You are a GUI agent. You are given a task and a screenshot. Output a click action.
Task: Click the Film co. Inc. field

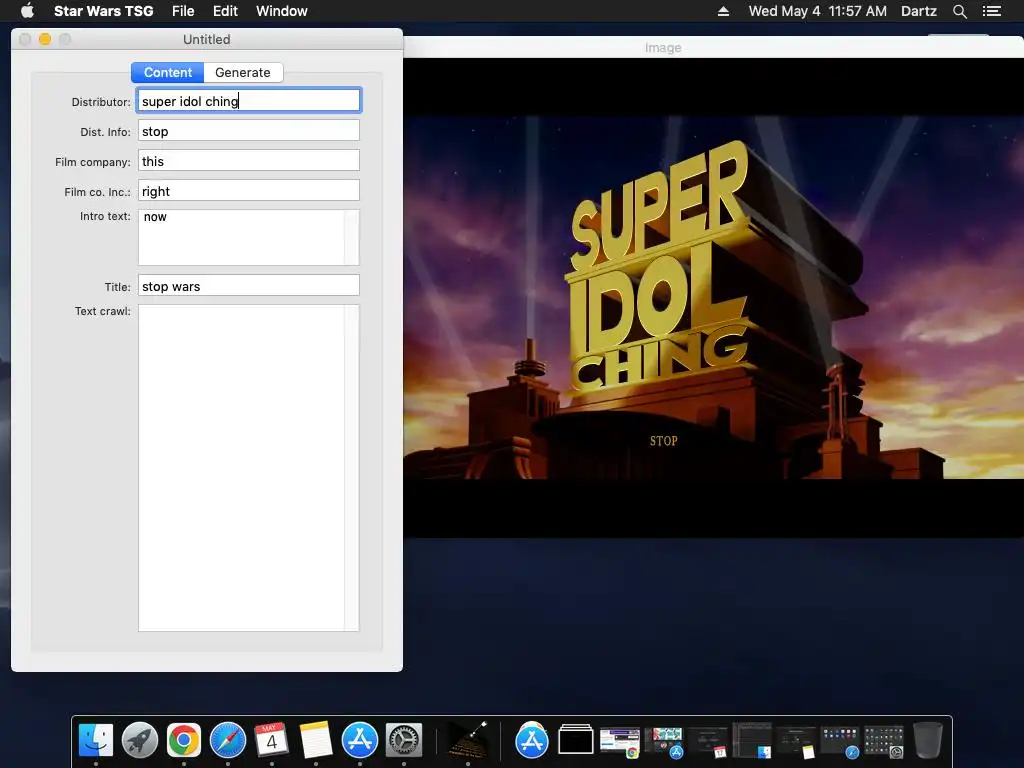[x=249, y=191]
